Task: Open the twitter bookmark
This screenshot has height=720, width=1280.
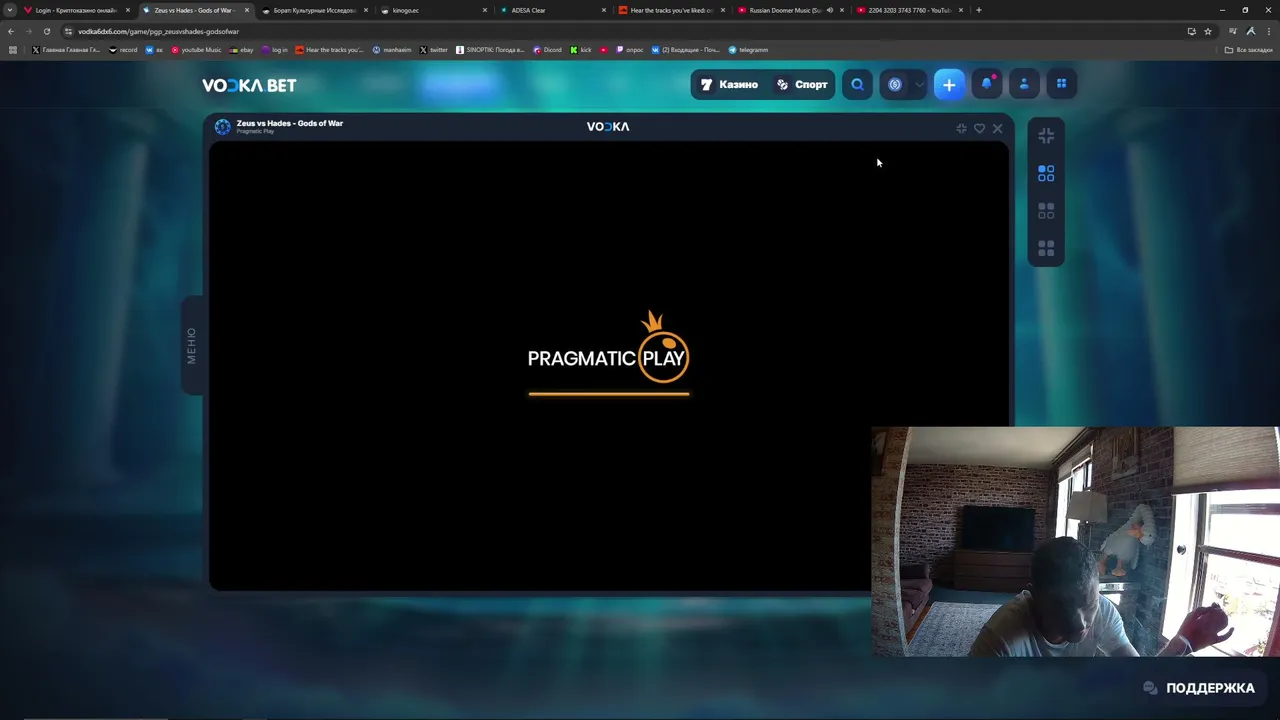Action: pyautogui.click(x=434, y=50)
